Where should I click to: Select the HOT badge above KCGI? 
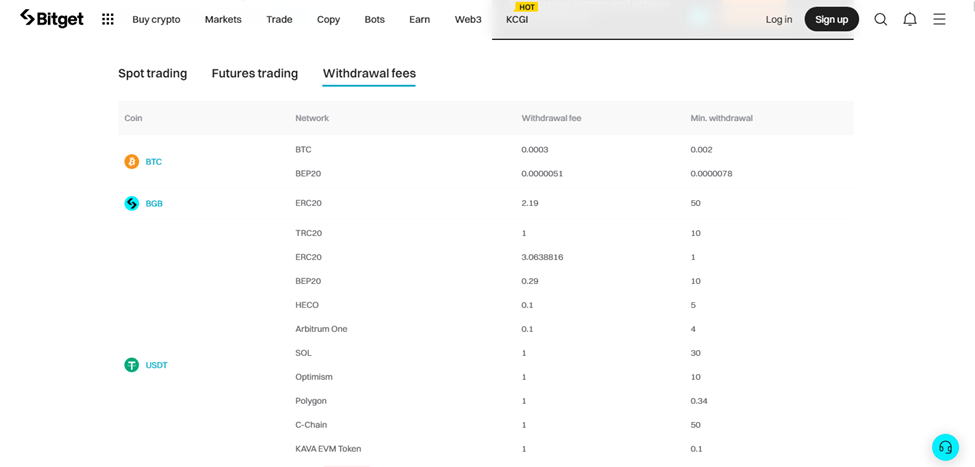coord(527,7)
